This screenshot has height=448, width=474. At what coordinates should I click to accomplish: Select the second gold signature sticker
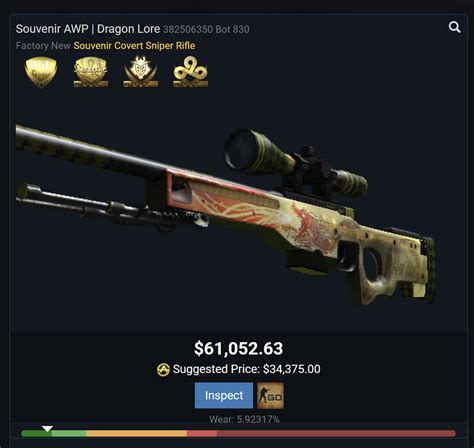[x=91, y=72]
